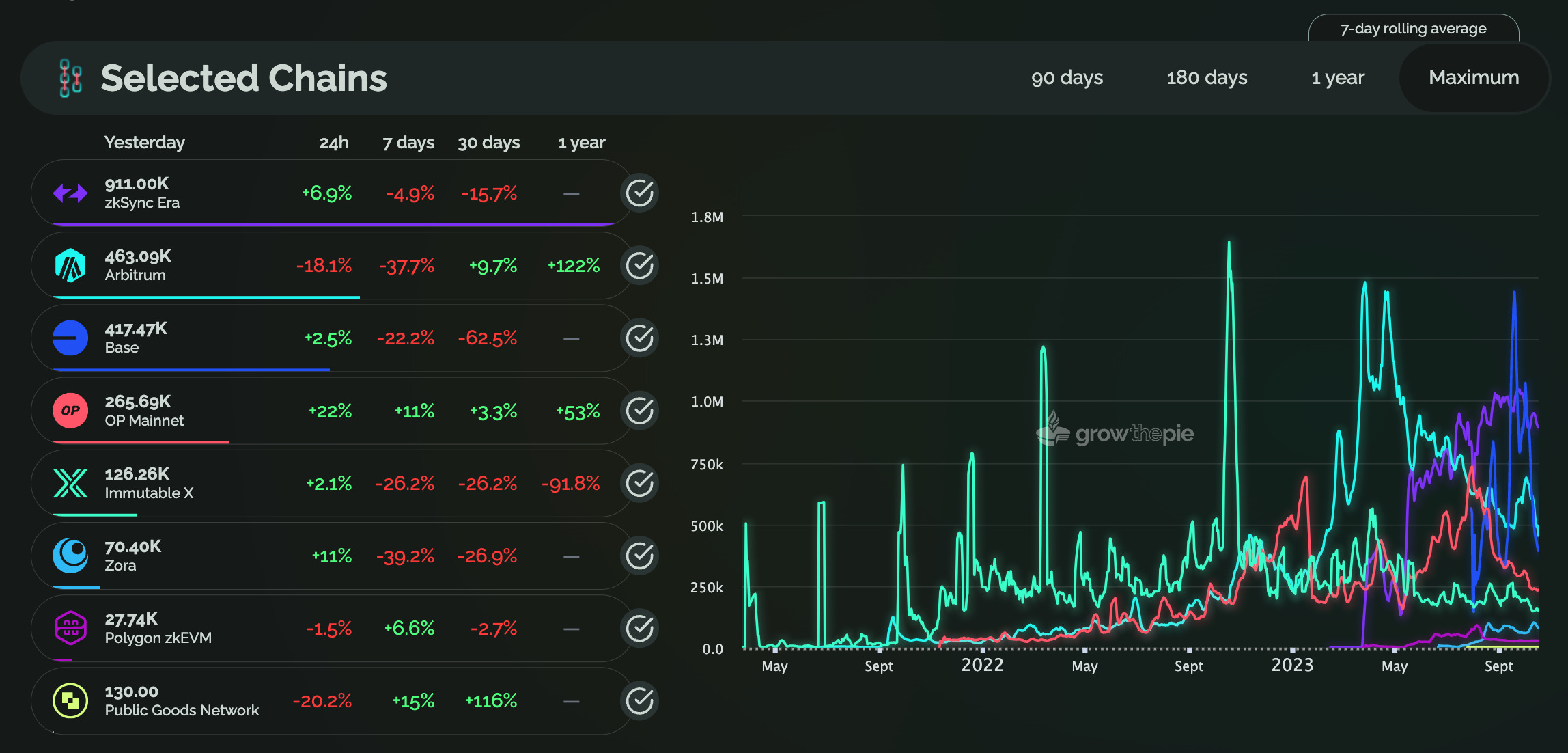The image size is (1568, 753).
Task: Uncheck the Base chain checkmark
Action: 640,338
